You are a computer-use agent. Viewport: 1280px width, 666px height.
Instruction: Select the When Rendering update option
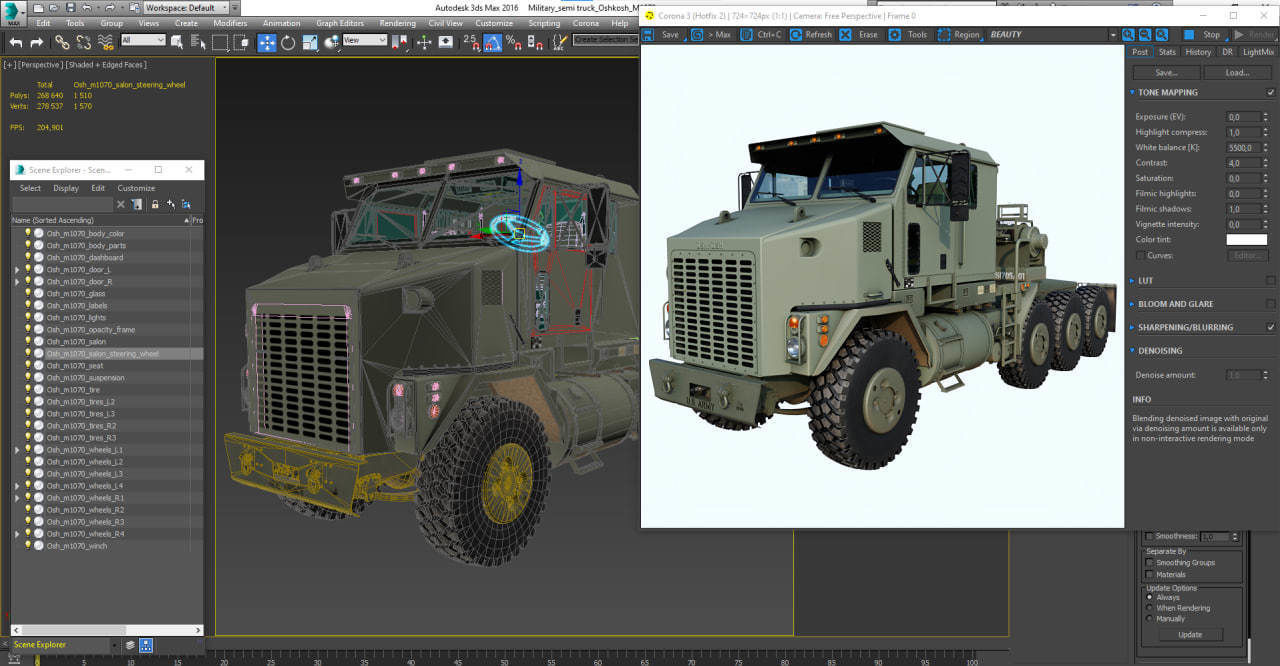[x=1149, y=608]
